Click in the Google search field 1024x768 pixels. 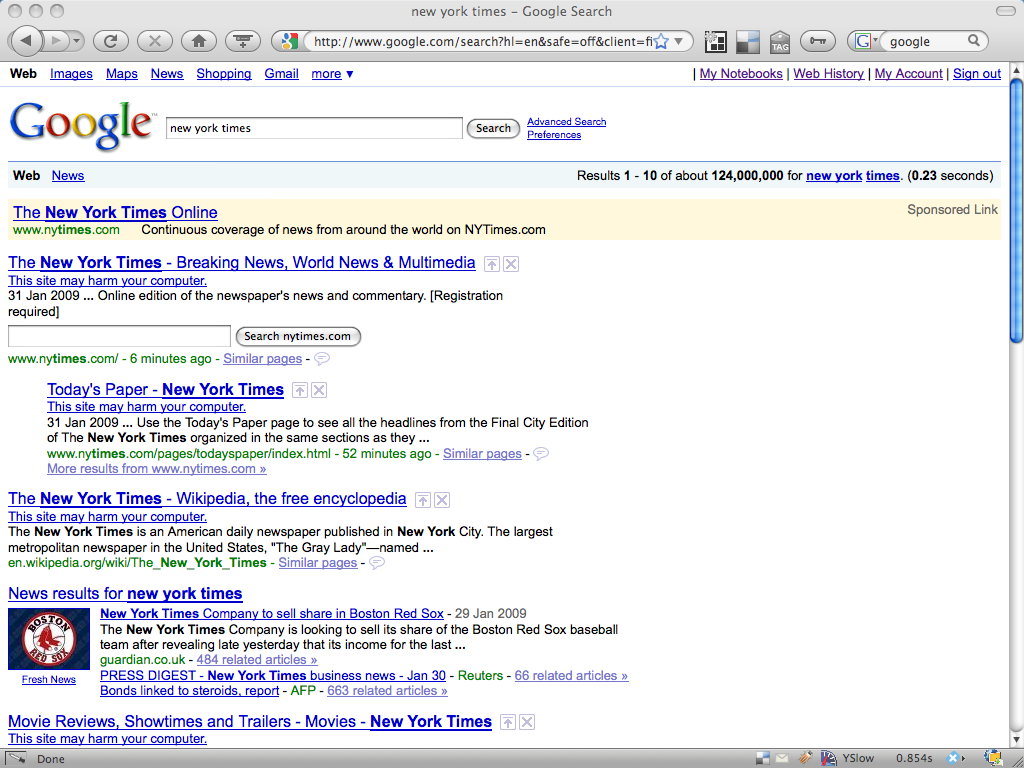tap(313, 128)
